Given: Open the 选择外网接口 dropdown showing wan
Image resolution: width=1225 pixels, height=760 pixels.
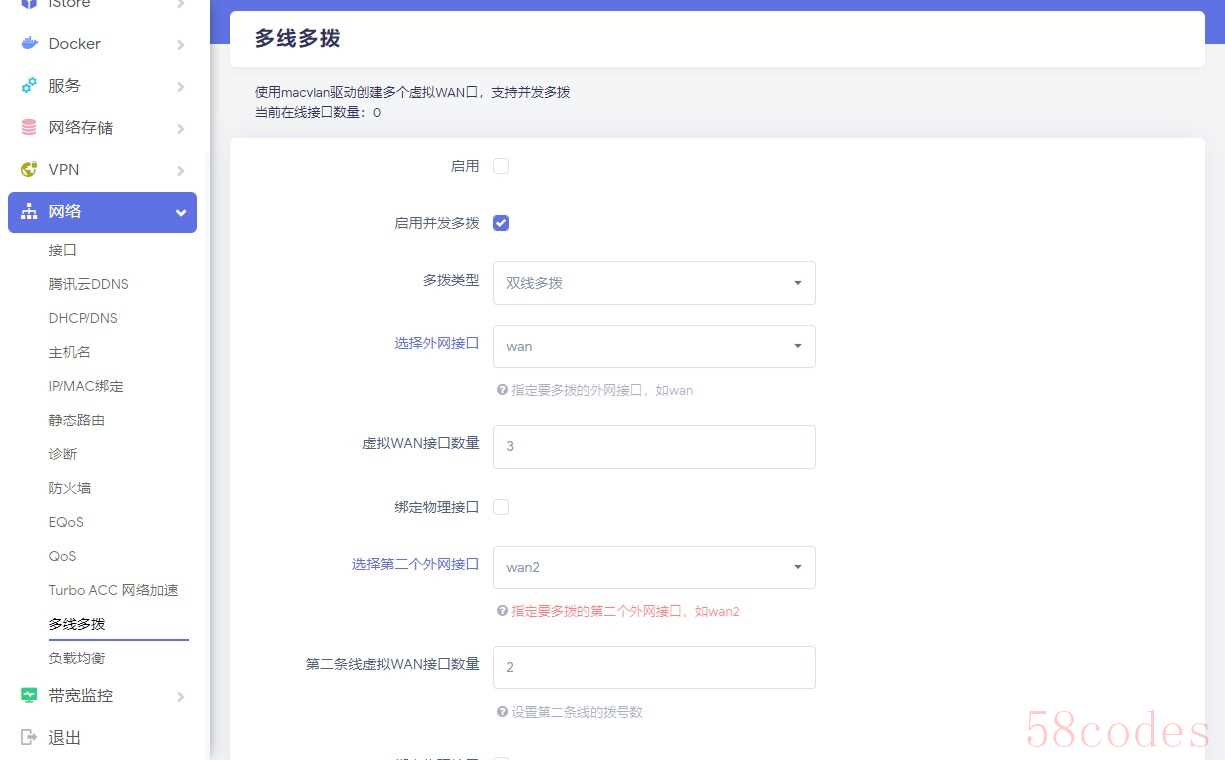Looking at the screenshot, I should click(654, 346).
